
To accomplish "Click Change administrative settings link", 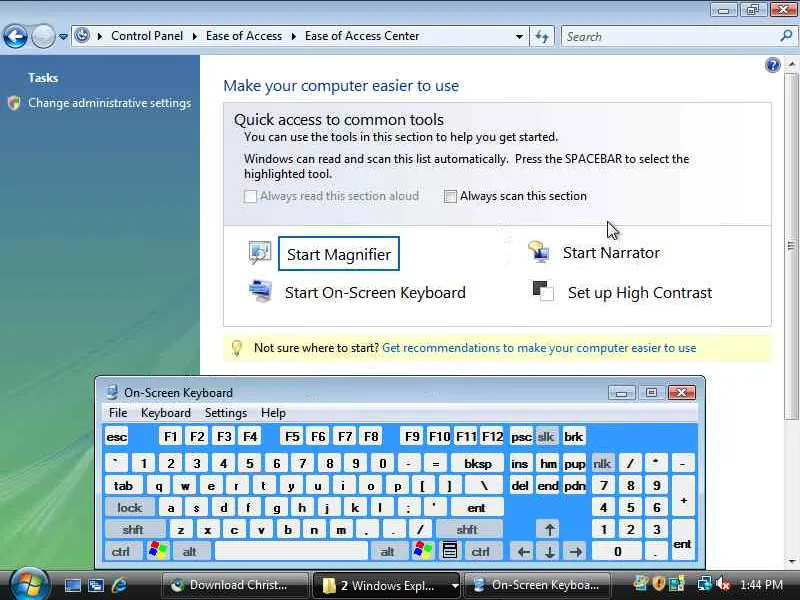I will (110, 103).
